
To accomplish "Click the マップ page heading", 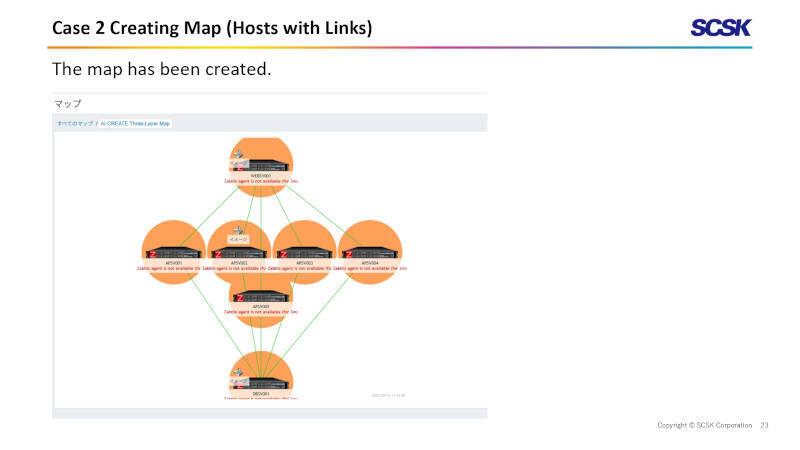I will tap(68, 104).
